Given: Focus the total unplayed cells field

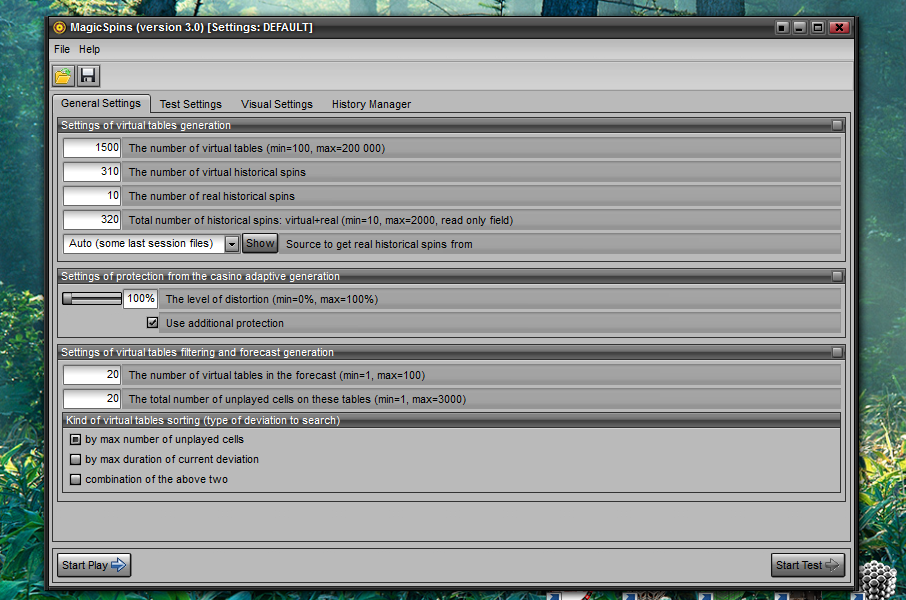Looking at the screenshot, I should coord(92,399).
